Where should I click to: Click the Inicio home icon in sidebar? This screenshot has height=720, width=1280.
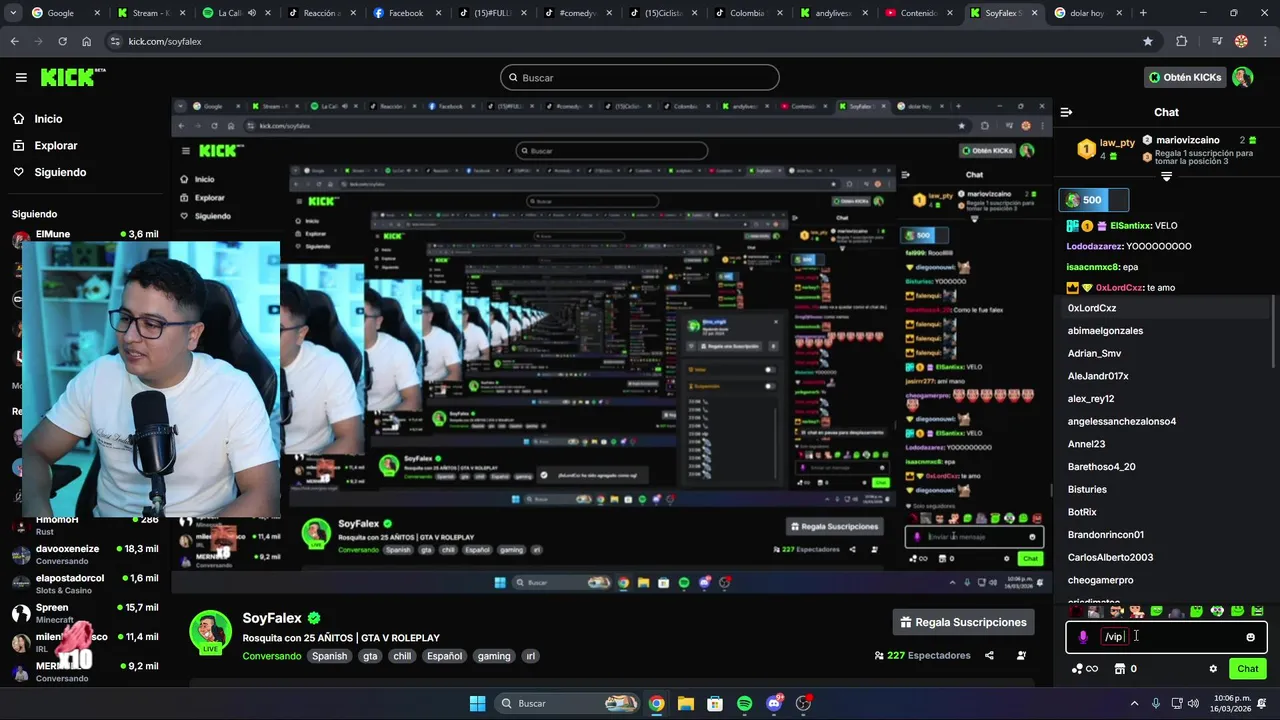coord(19,119)
